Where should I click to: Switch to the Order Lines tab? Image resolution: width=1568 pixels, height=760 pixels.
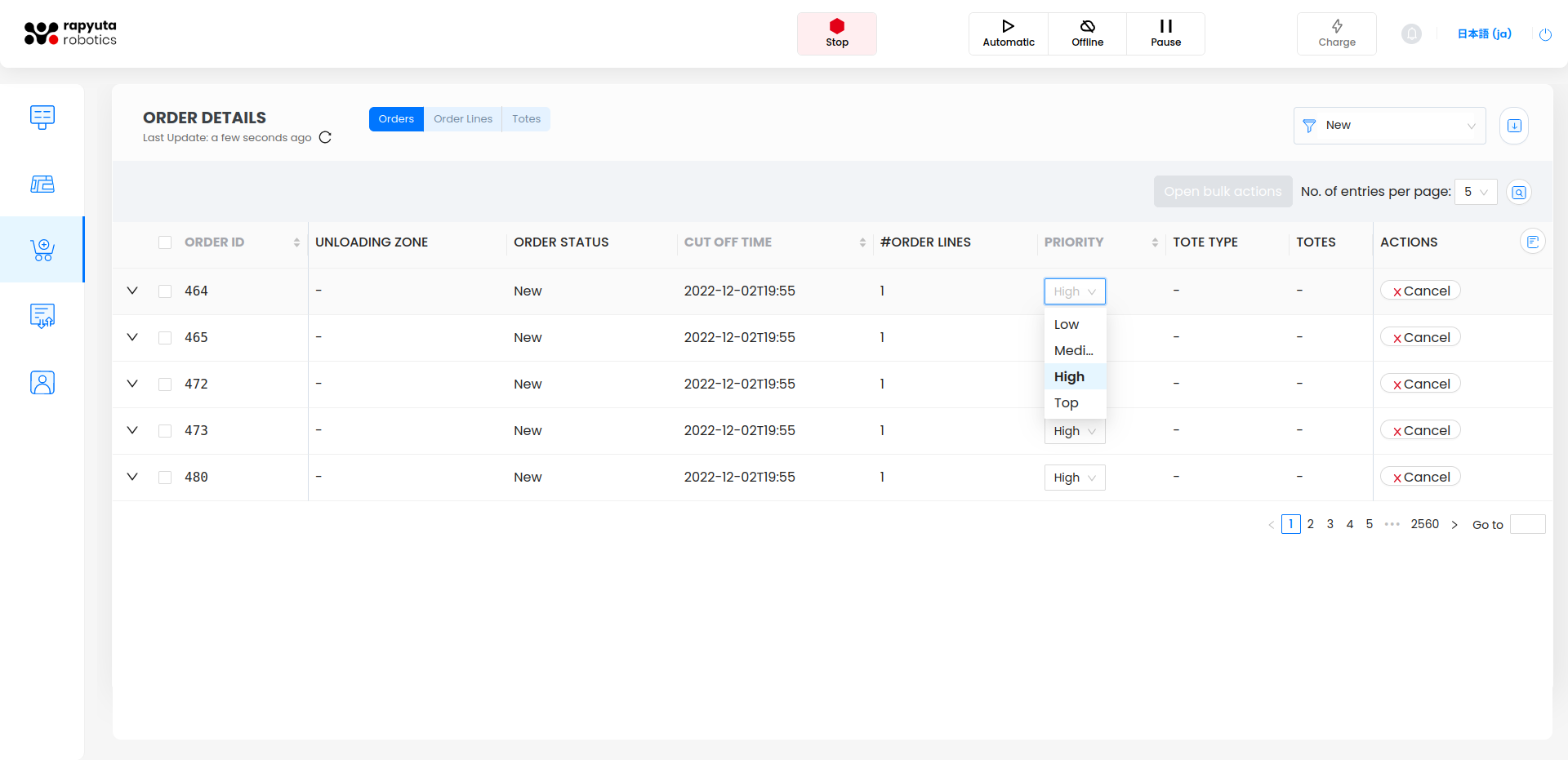[x=463, y=119]
